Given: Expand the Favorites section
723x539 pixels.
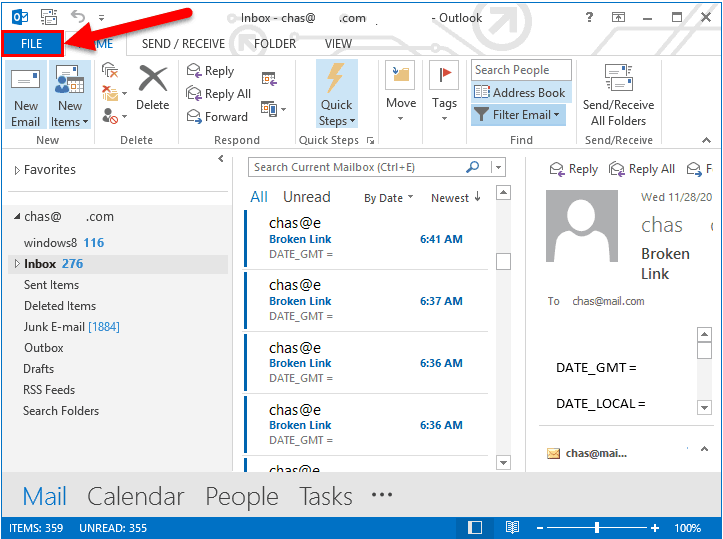Looking at the screenshot, I should (x=17, y=170).
